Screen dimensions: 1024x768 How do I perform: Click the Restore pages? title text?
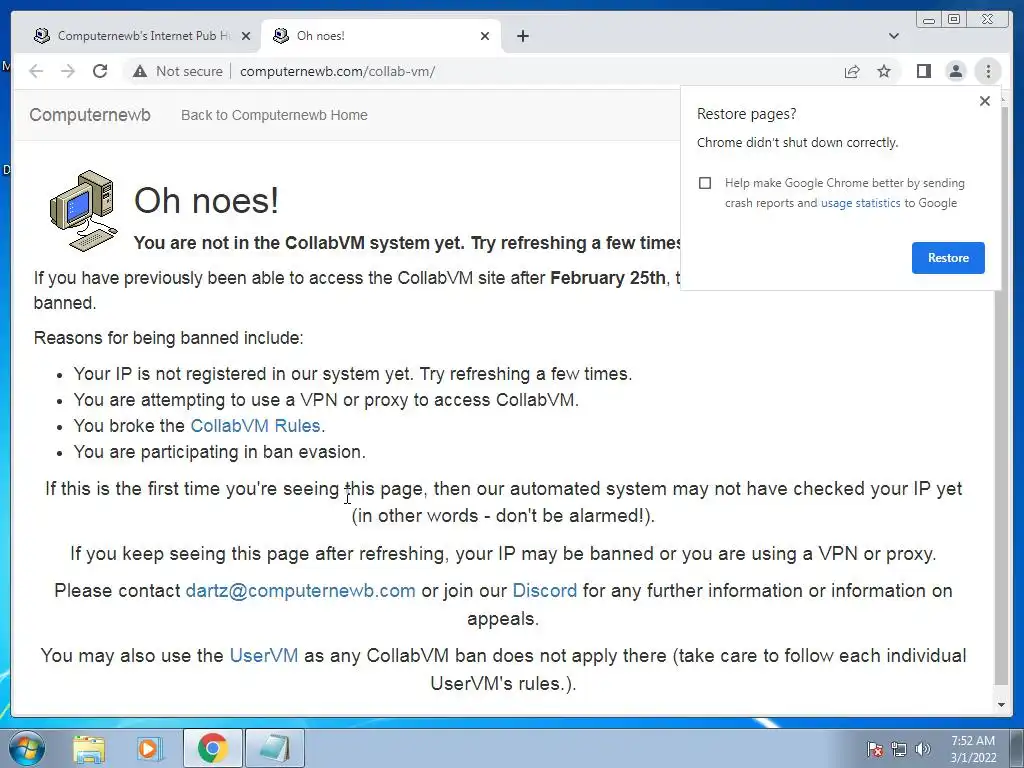(x=746, y=114)
